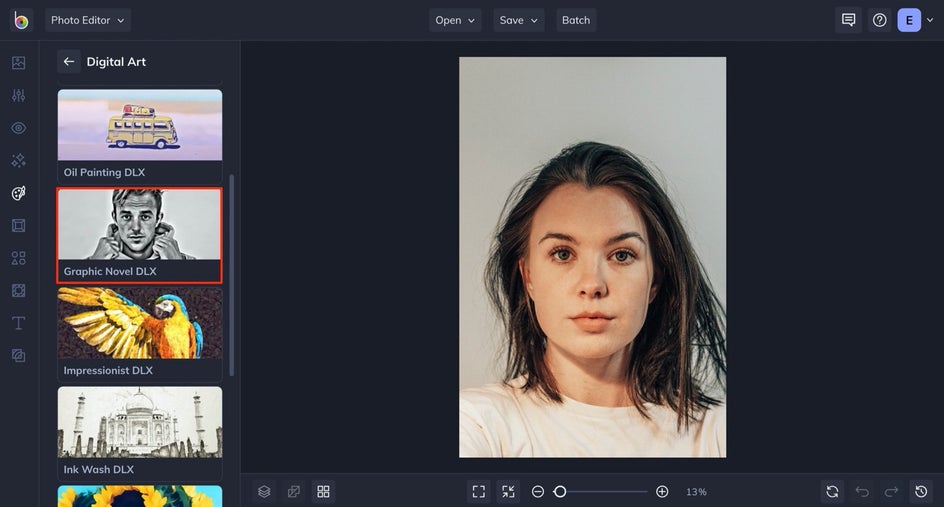The image size is (944, 507).
Task: Open the Frames sidebar icon
Action: click(x=19, y=225)
